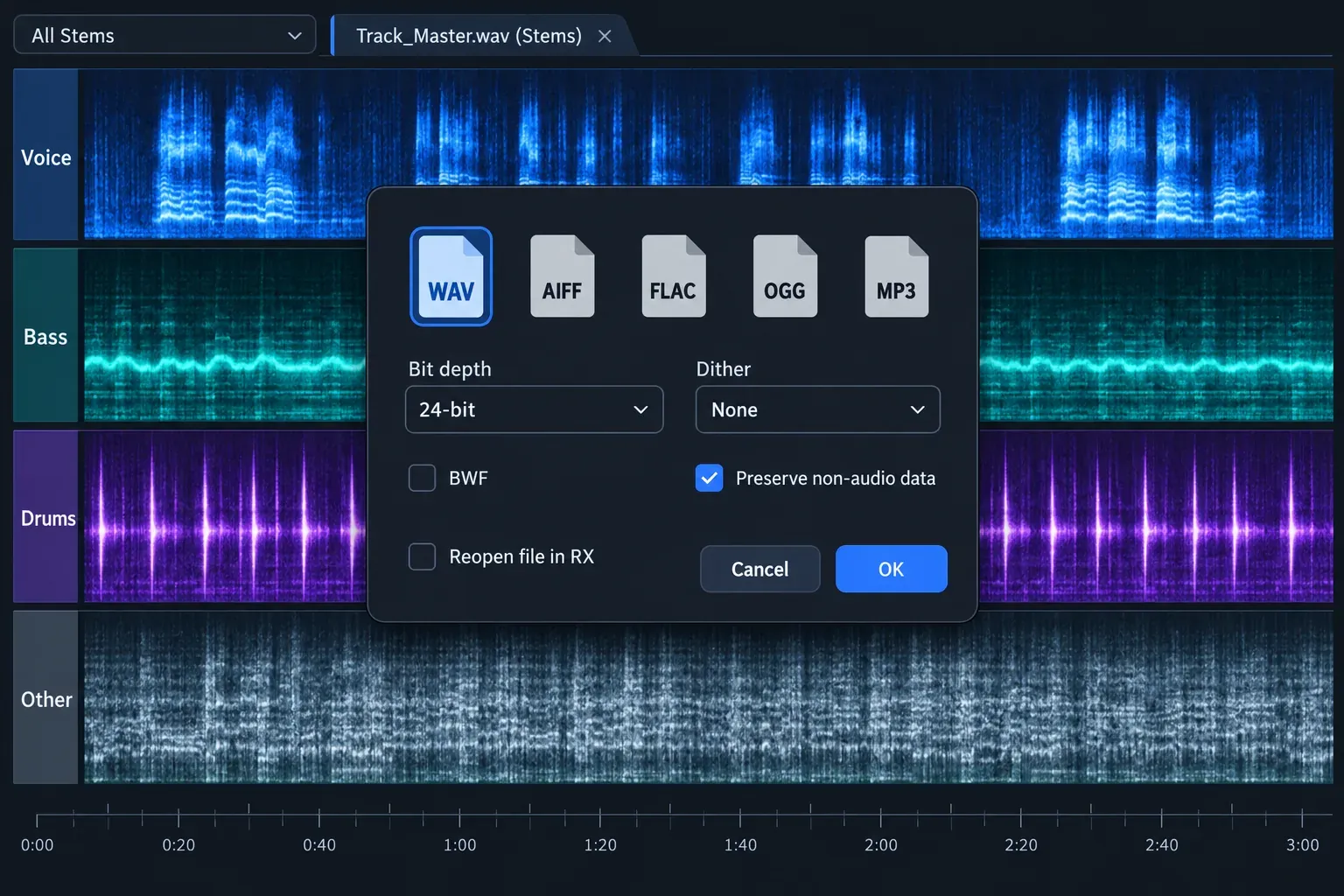The width and height of the screenshot is (1344, 896).
Task: Click the Bit depth label text
Action: [x=450, y=369]
